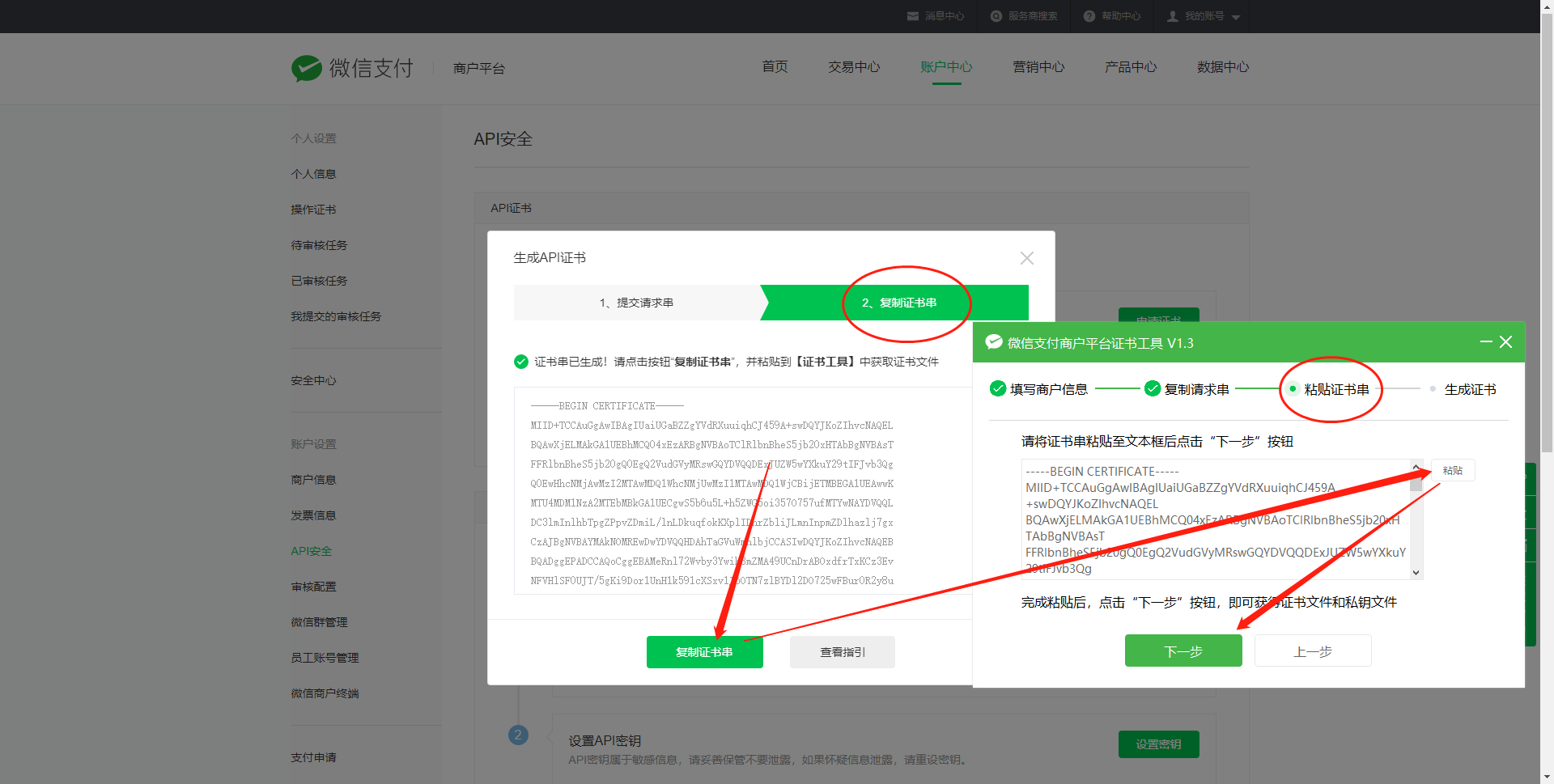The width and height of the screenshot is (1554, 784).
Task: Click the 粘贴 button in the cert tool
Action: [x=1452, y=471]
